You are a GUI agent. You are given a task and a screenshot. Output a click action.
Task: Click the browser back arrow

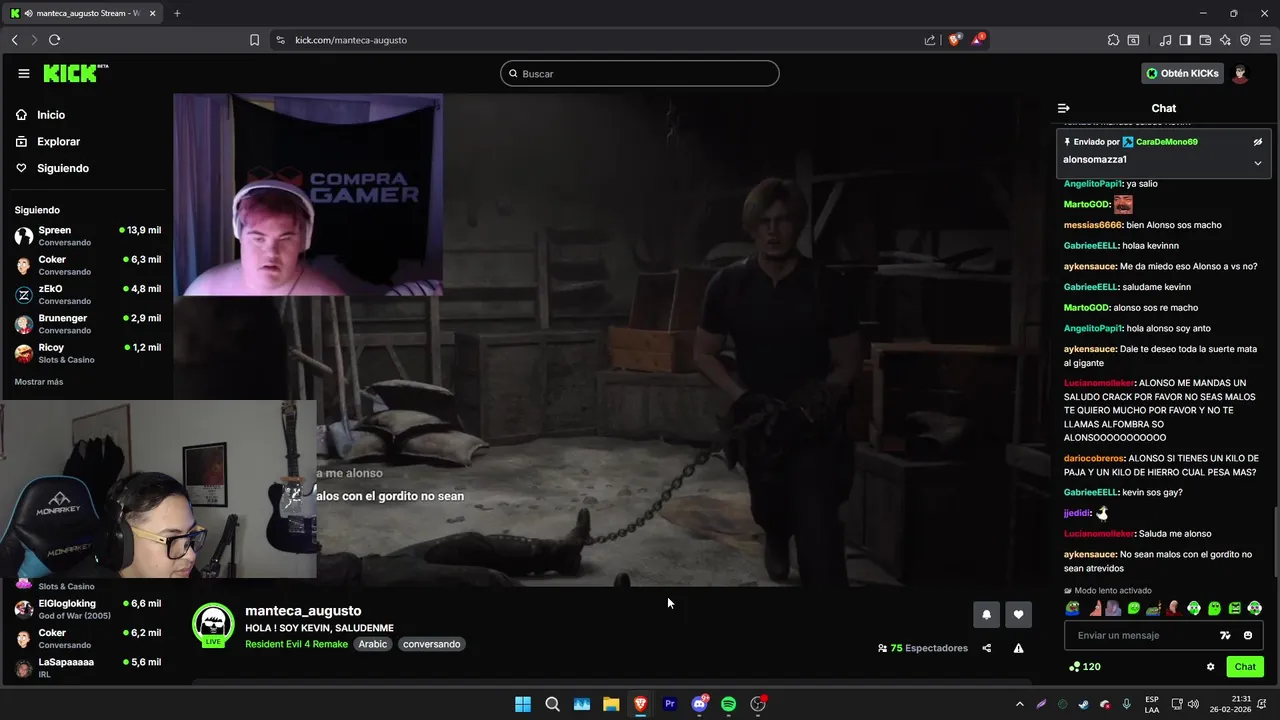pos(14,40)
